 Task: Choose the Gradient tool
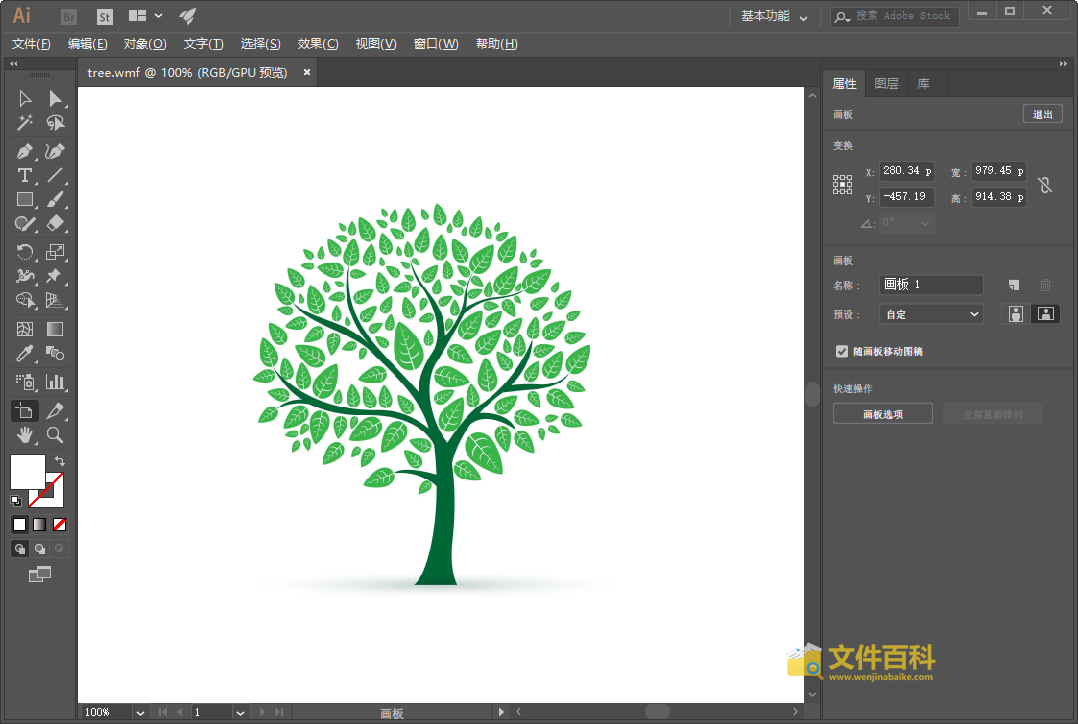[55, 329]
